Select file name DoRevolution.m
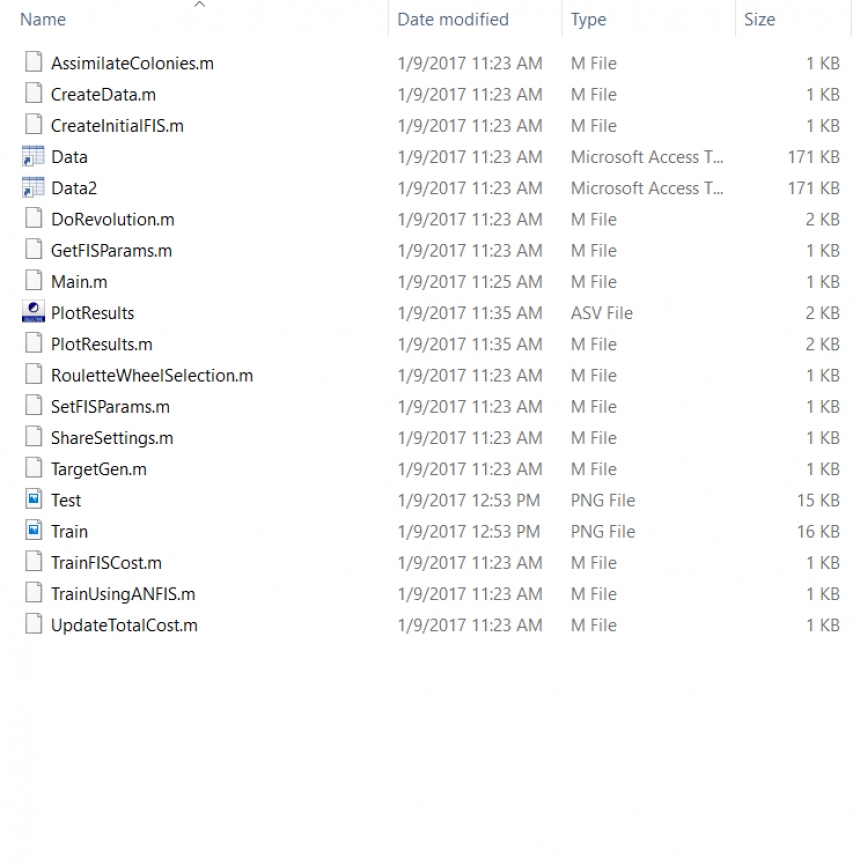 pos(113,219)
